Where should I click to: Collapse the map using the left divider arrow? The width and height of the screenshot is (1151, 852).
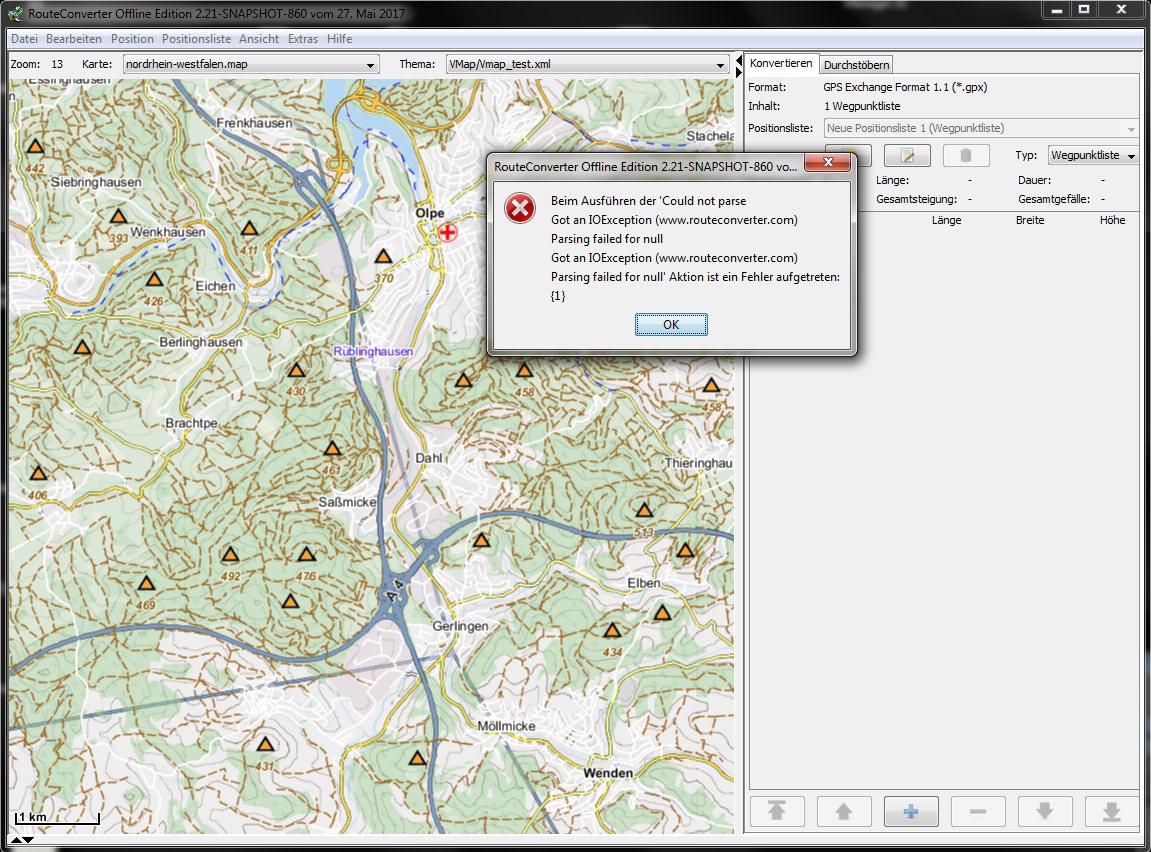740,62
